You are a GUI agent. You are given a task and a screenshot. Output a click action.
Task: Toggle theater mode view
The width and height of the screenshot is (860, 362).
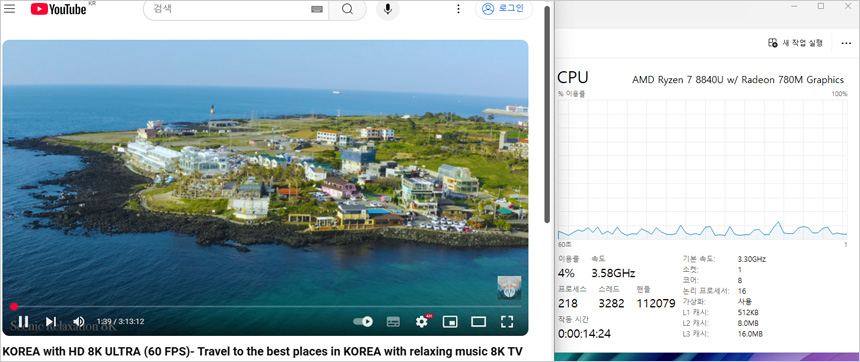pyautogui.click(x=479, y=321)
